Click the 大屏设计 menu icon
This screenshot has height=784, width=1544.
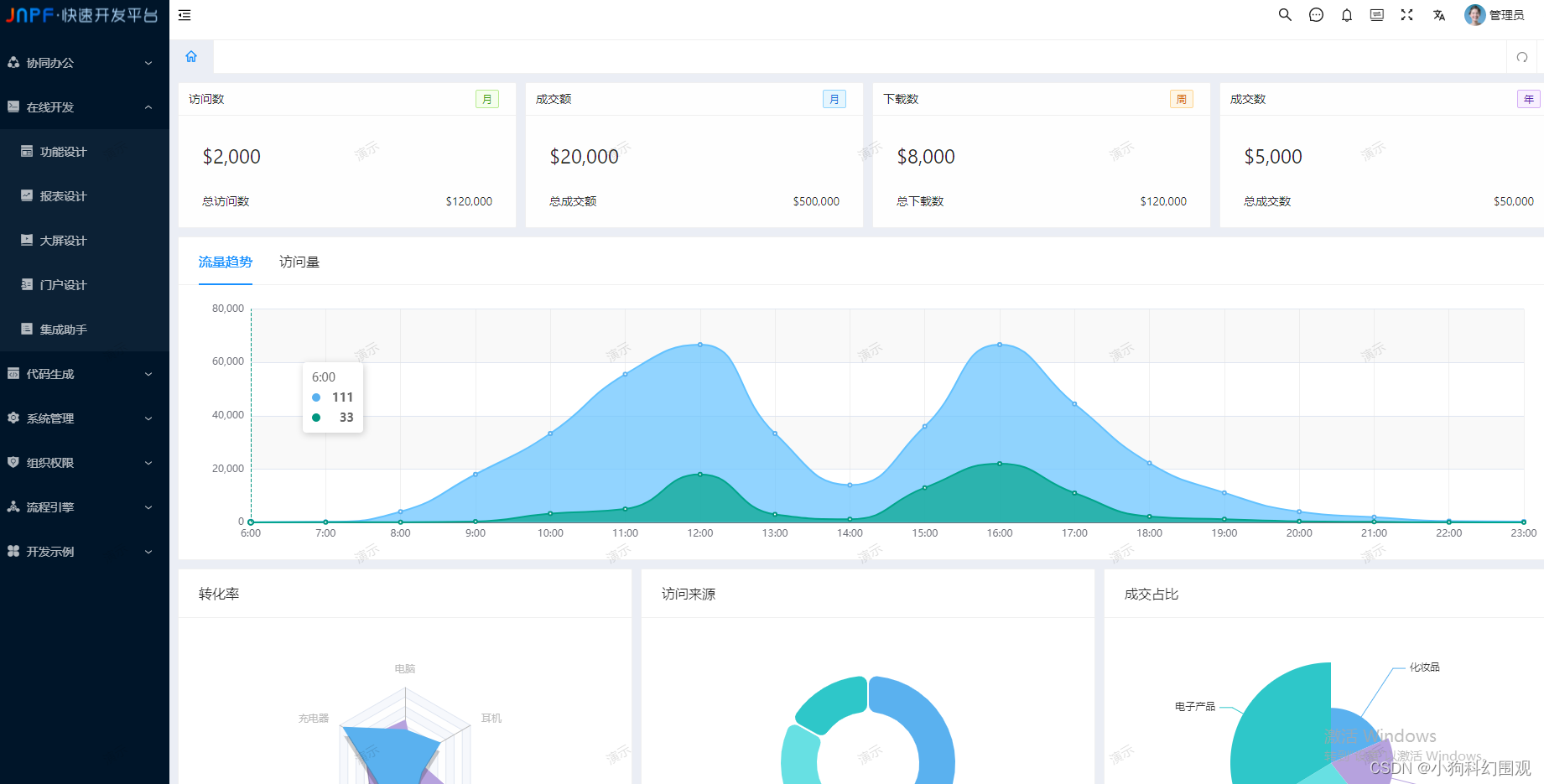click(x=27, y=241)
